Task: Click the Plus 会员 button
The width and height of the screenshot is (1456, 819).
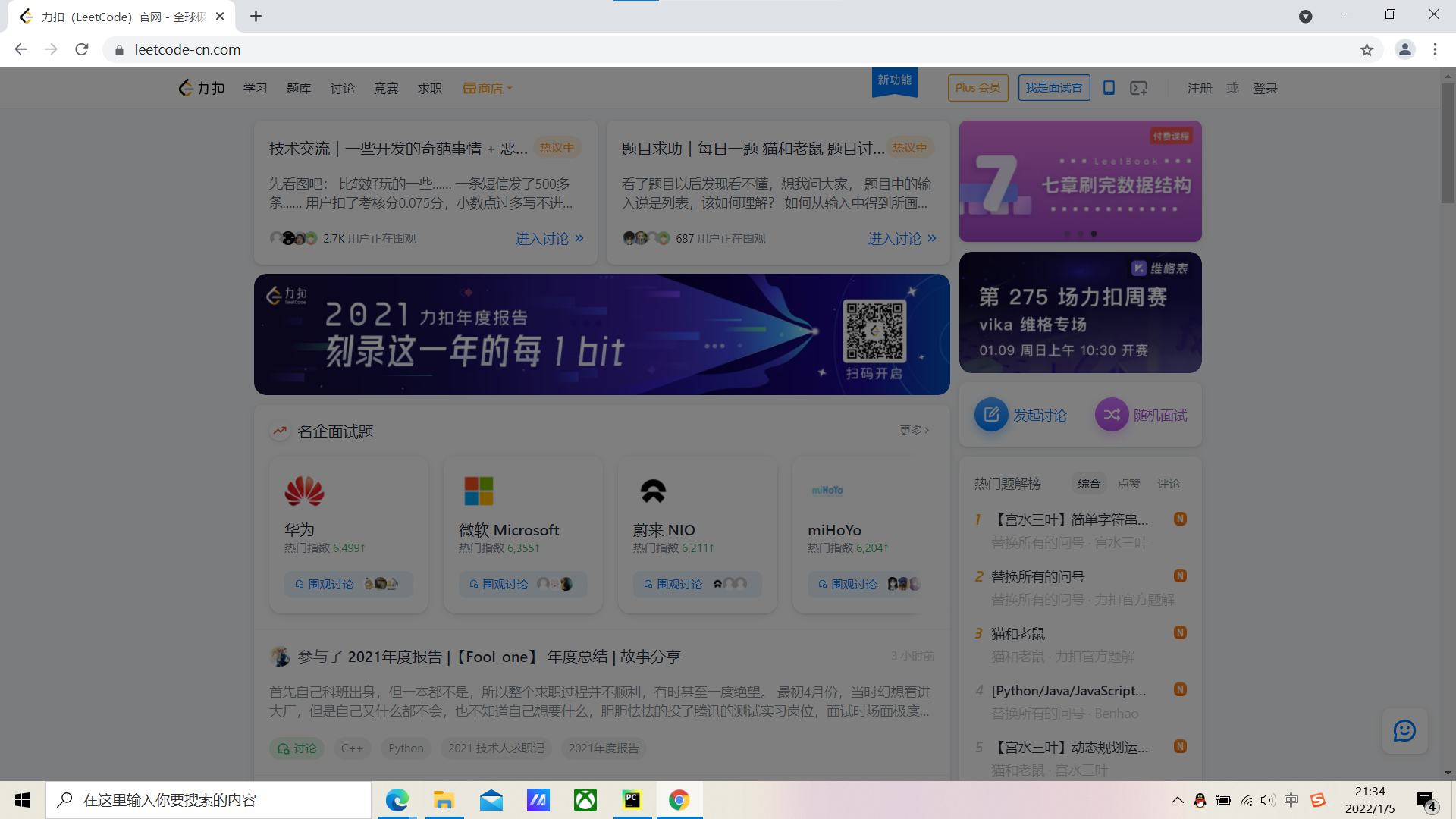Action: 977,88
